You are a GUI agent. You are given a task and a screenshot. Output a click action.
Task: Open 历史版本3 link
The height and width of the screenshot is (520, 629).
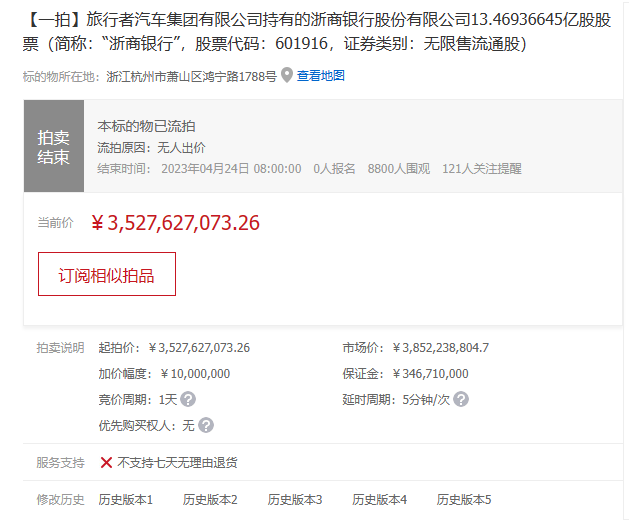pos(295,500)
